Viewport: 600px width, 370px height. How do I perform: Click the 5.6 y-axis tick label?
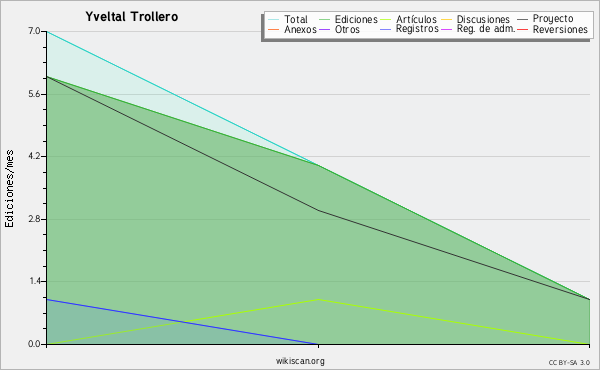tap(34, 94)
